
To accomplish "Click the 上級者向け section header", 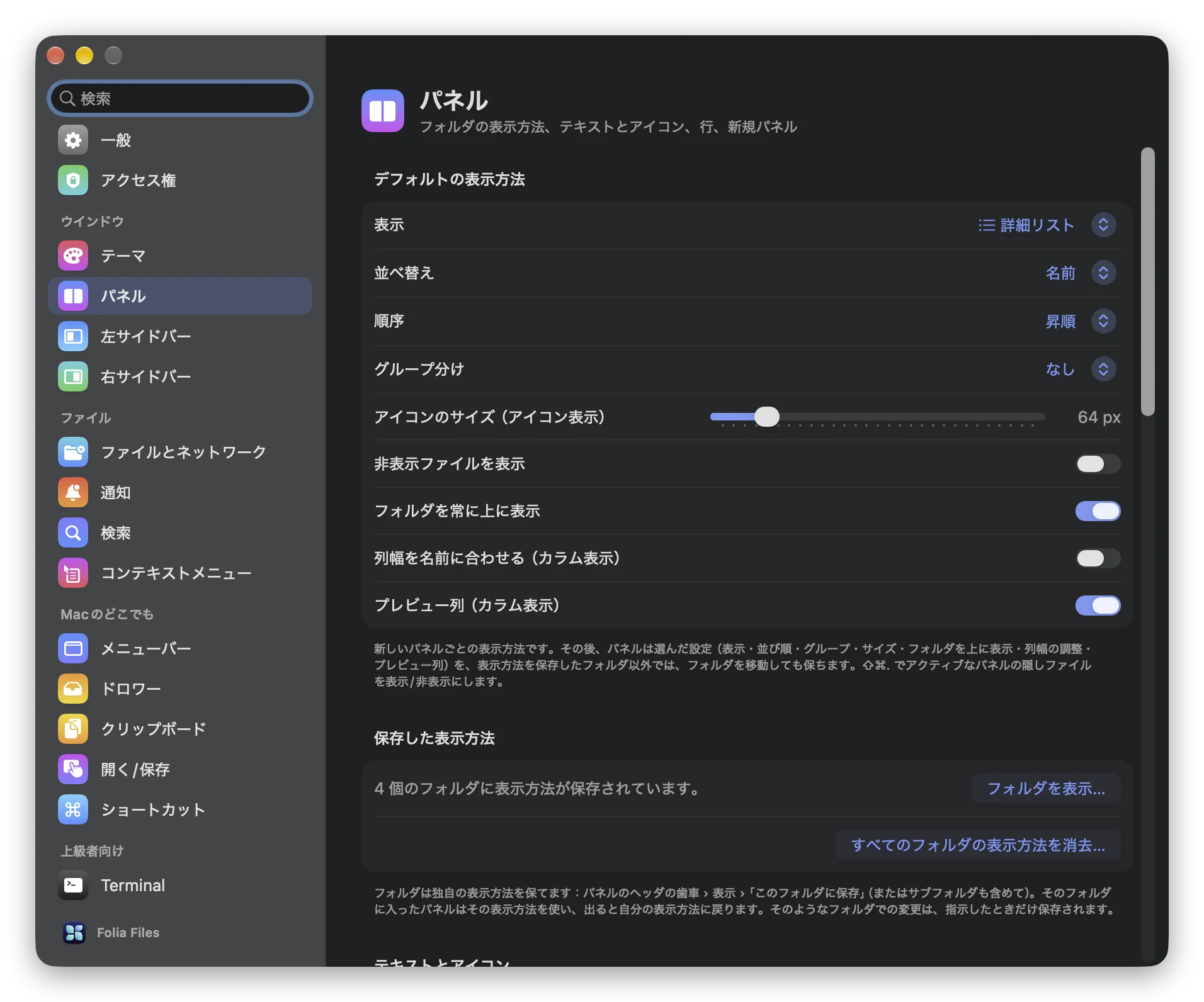I will 92,850.
